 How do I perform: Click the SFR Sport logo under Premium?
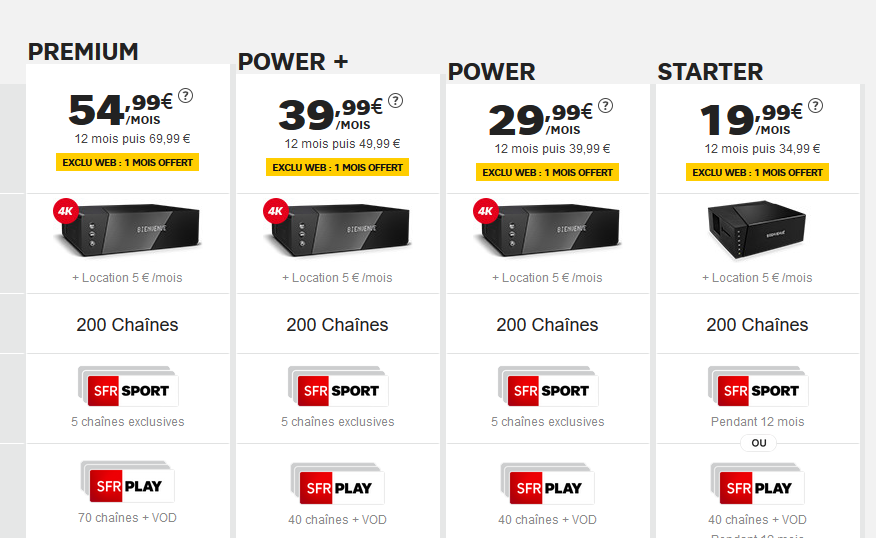click(x=128, y=390)
